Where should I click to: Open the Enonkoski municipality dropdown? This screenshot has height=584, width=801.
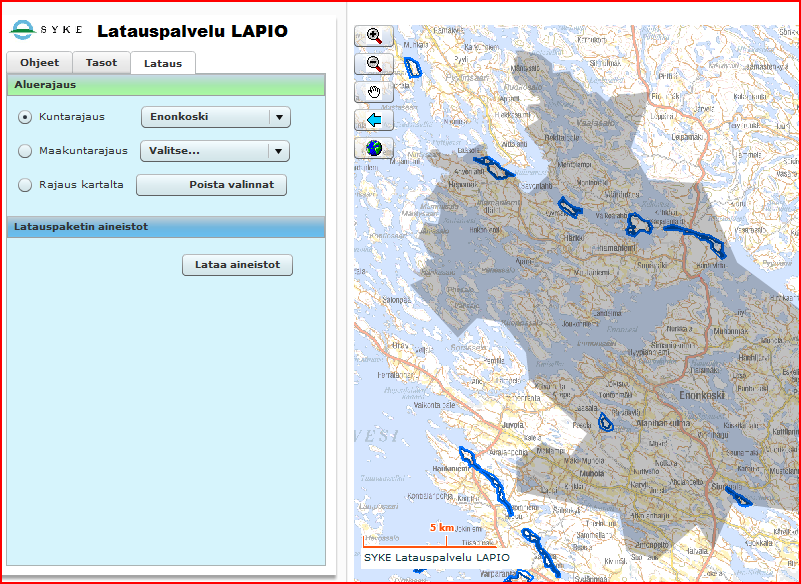pyautogui.click(x=216, y=117)
